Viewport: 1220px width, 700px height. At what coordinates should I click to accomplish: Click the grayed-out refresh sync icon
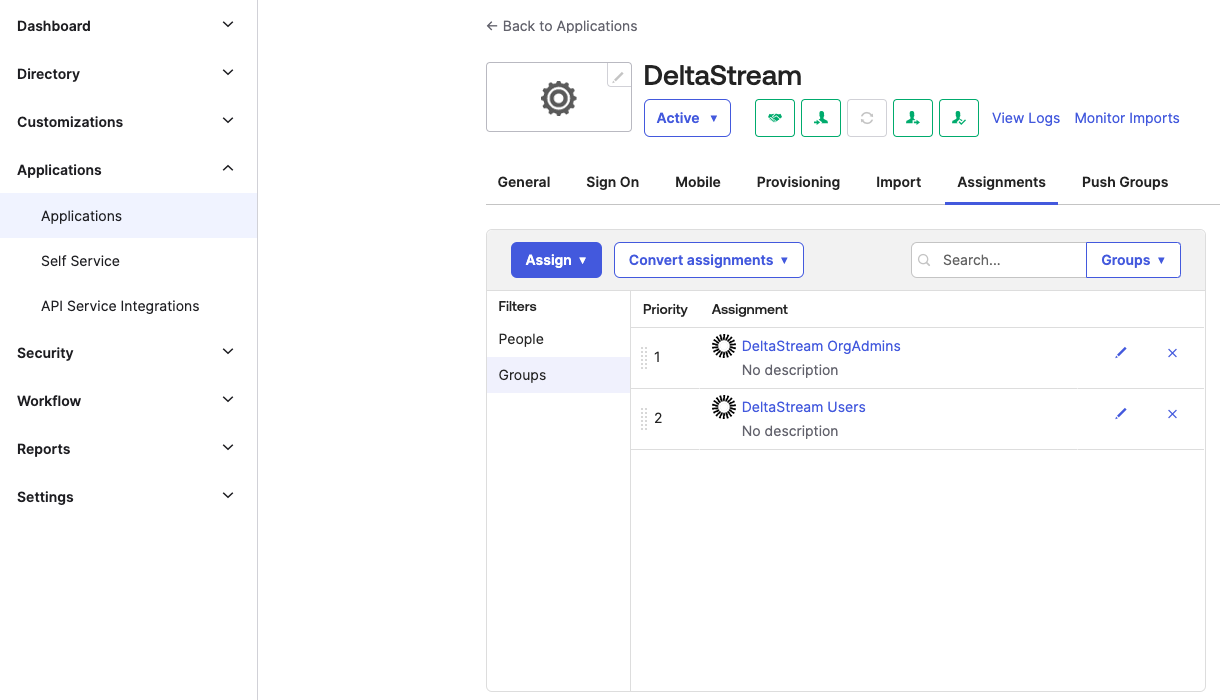coord(866,118)
